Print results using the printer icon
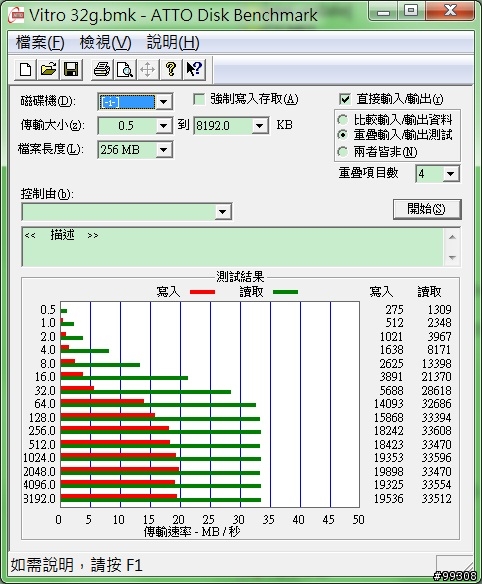482x584 pixels. click(x=102, y=69)
